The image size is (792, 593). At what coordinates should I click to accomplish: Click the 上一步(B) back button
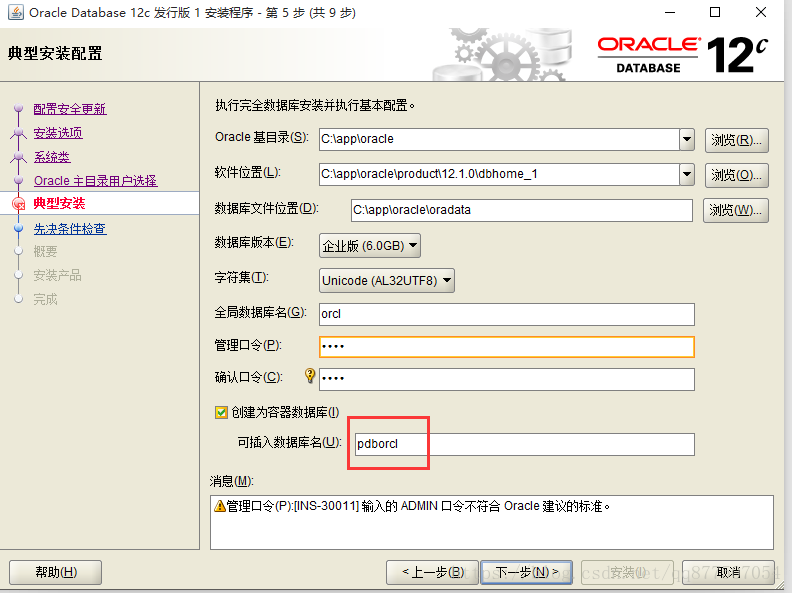click(432, 572)
